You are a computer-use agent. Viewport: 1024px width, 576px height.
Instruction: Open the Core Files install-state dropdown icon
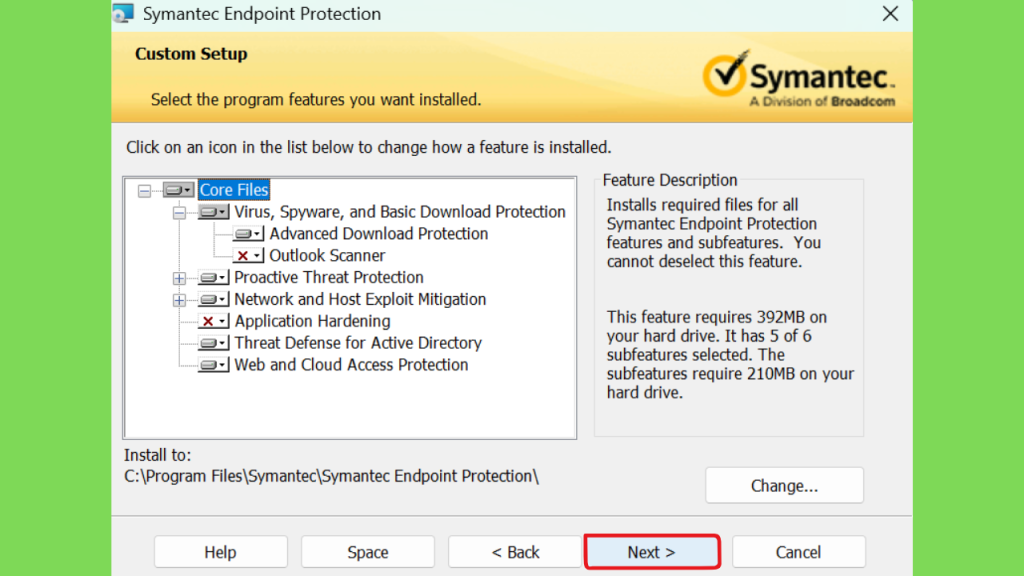coord(178,190)
